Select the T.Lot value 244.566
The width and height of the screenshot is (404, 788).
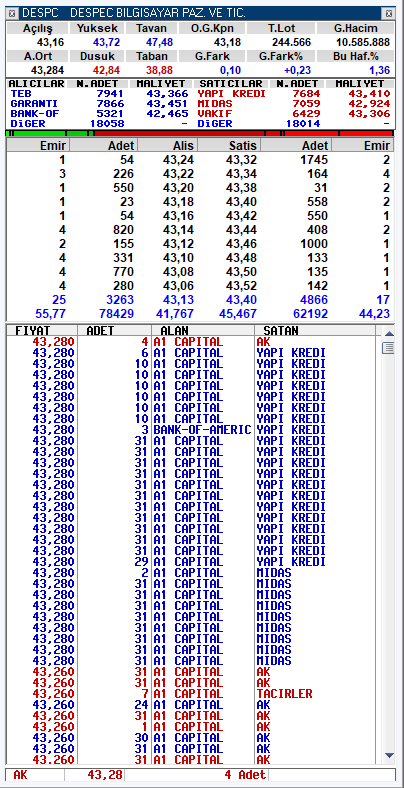point(291,43)
